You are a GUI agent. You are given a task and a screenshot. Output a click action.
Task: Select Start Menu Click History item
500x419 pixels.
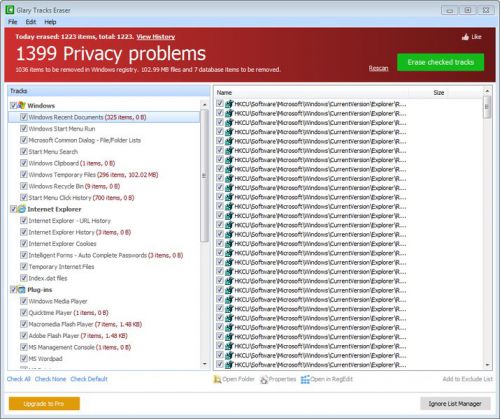click(81, 198)
